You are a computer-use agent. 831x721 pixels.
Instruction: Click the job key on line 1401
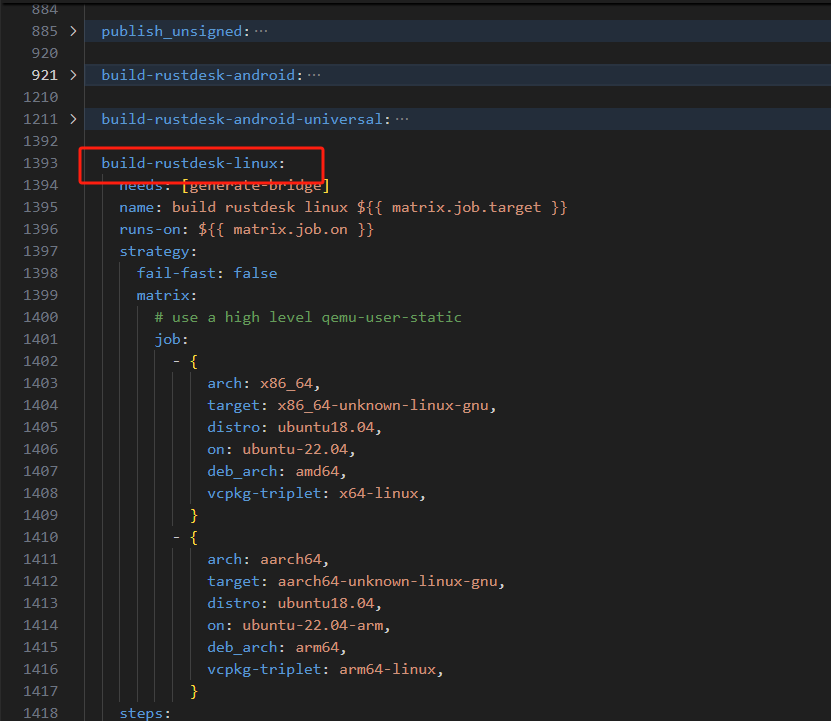pos(167,339)
